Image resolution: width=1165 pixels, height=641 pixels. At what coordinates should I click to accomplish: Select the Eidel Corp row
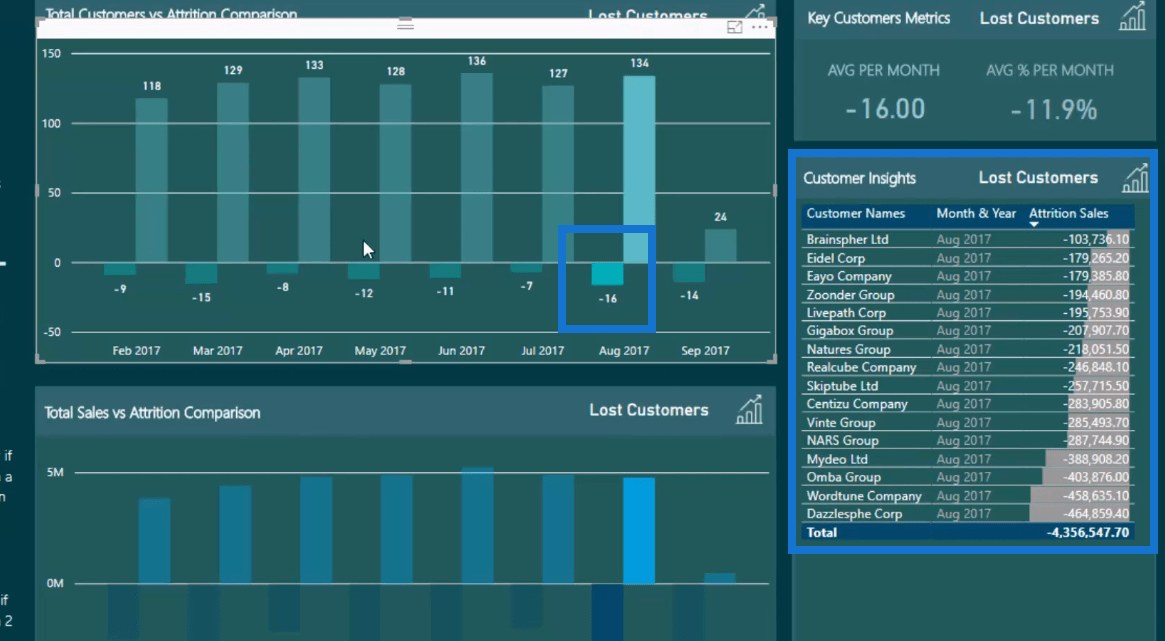pos(967,258)
